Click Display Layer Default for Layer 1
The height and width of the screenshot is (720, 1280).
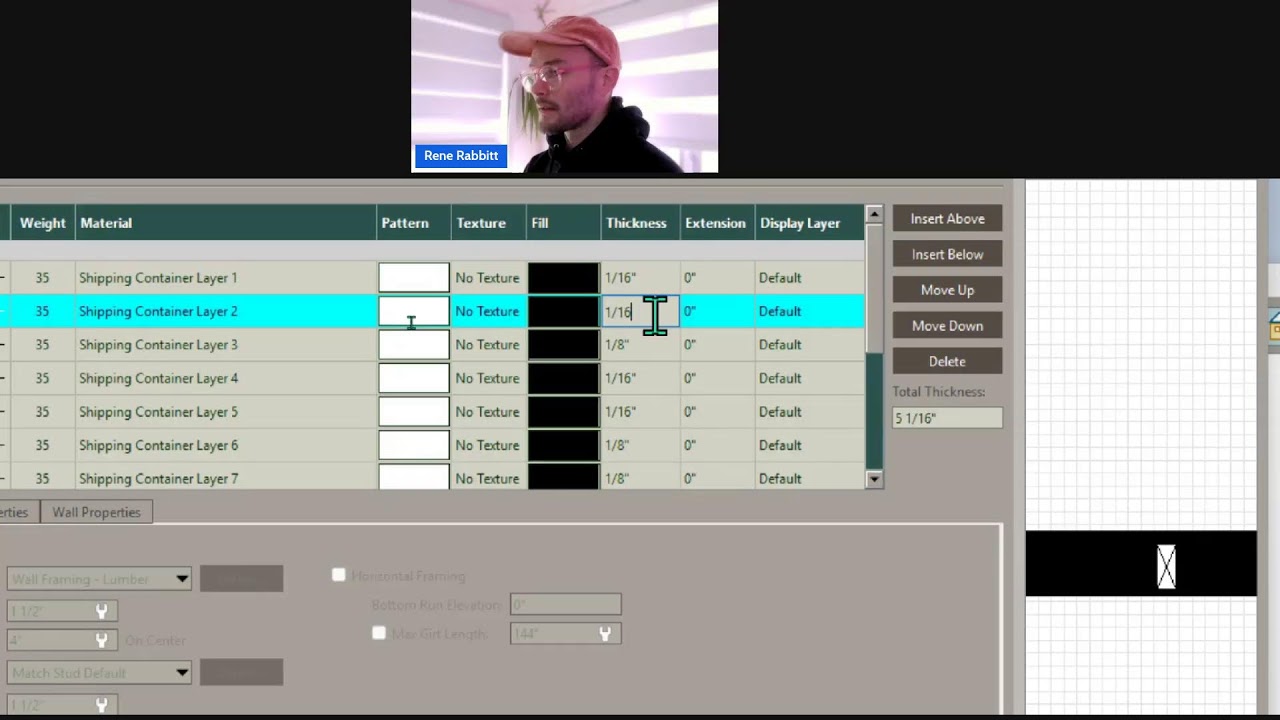[x=779, y=278]
